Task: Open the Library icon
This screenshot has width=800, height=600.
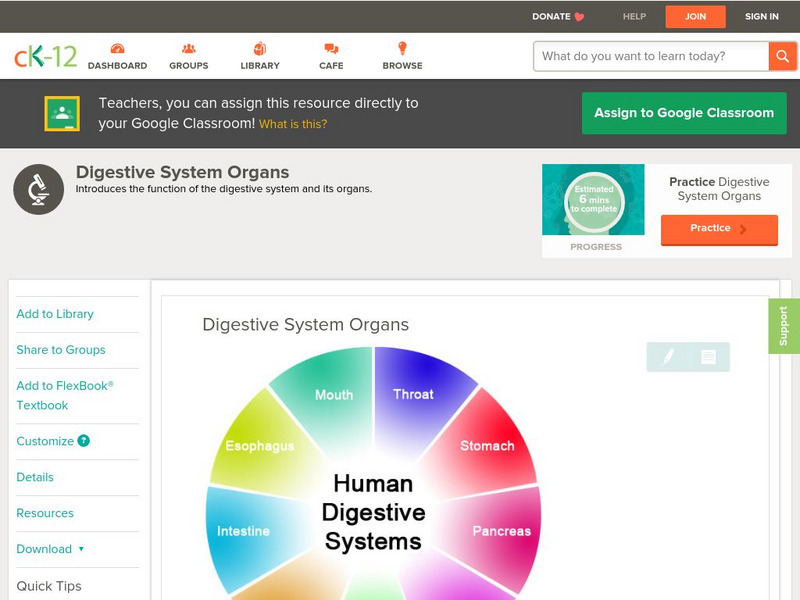Action: click(258, 48)
